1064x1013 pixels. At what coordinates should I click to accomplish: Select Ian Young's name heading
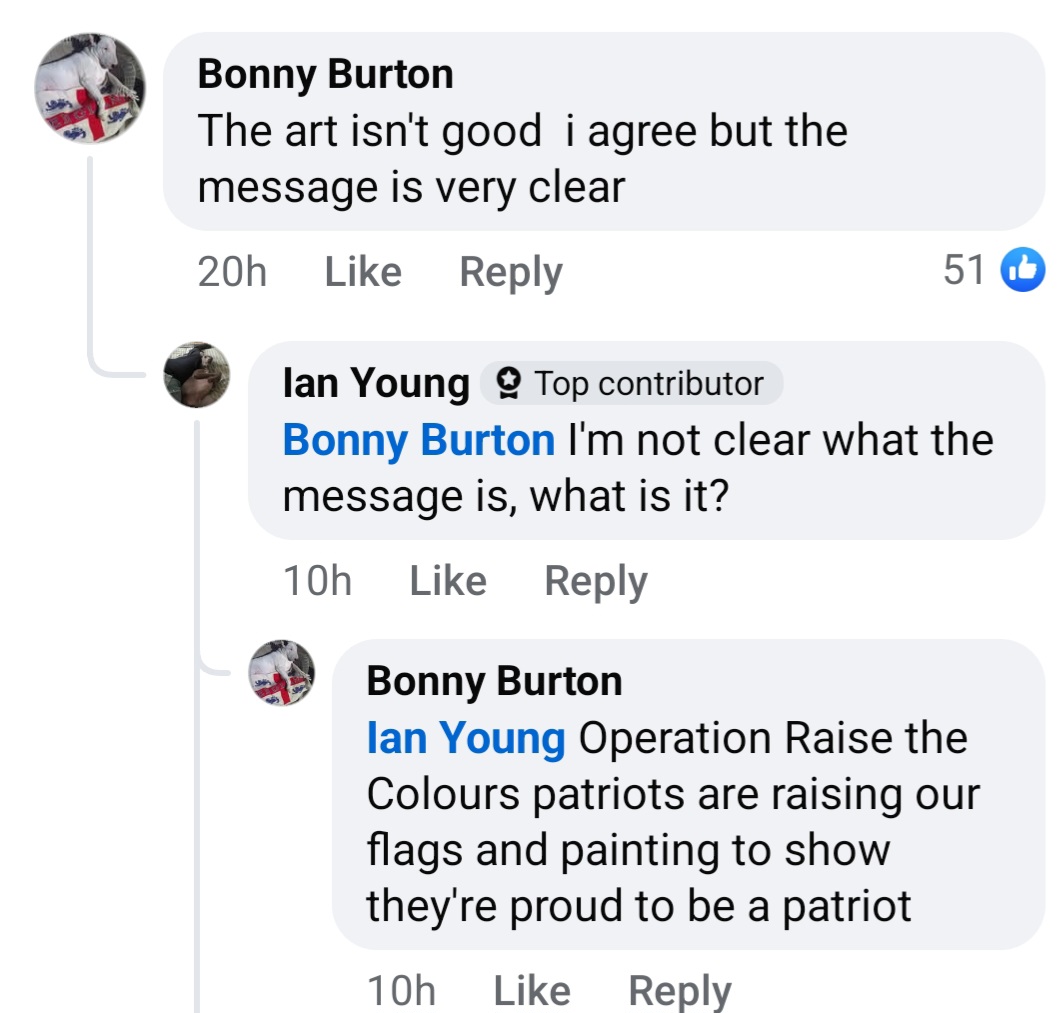coord(372,381)
